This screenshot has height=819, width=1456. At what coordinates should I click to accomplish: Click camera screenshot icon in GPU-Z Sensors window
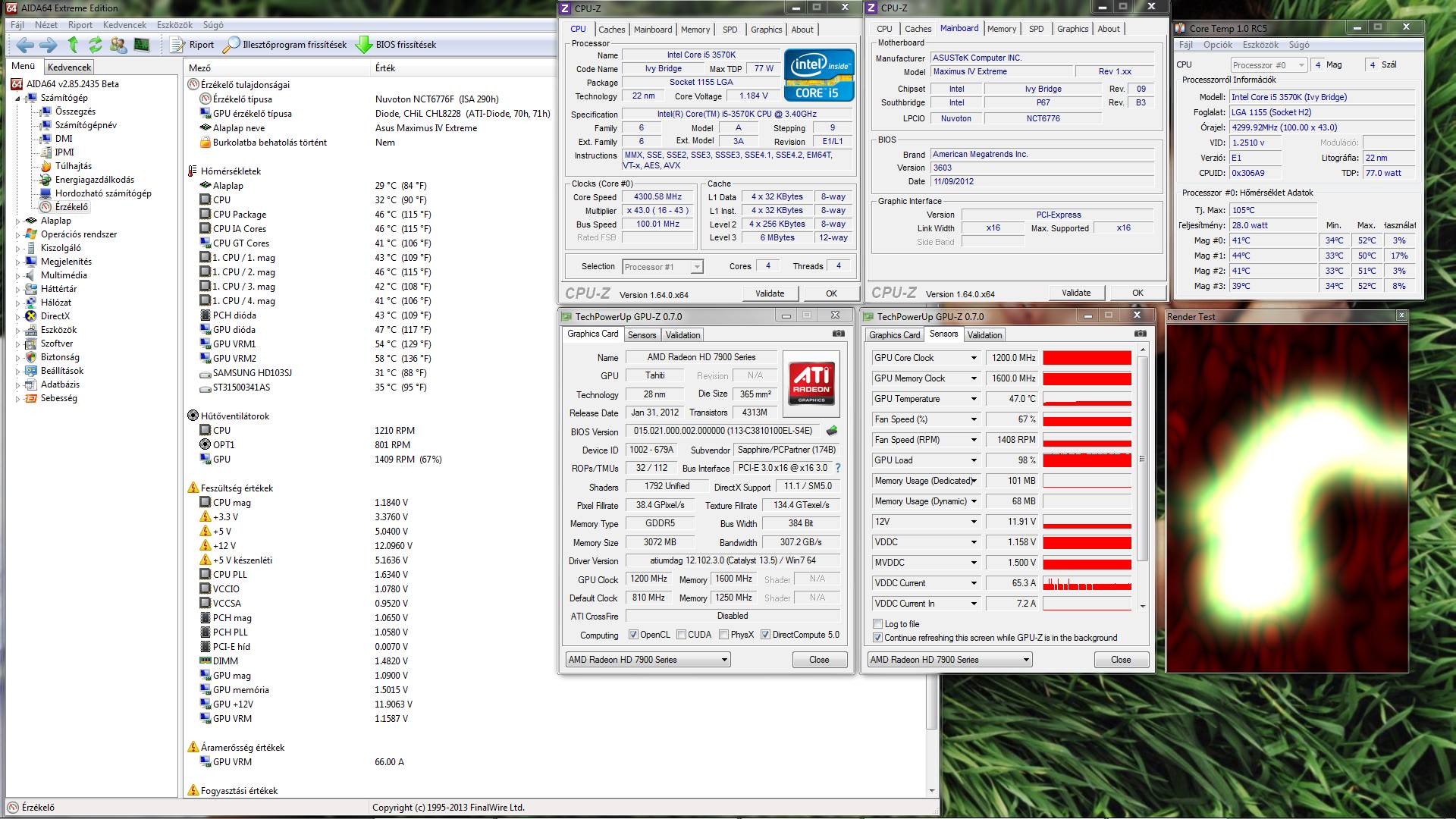coord(1140,334)
